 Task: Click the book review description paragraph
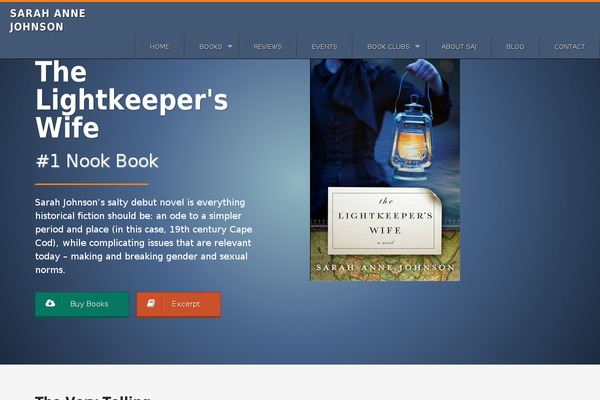[x=143, y=236]
